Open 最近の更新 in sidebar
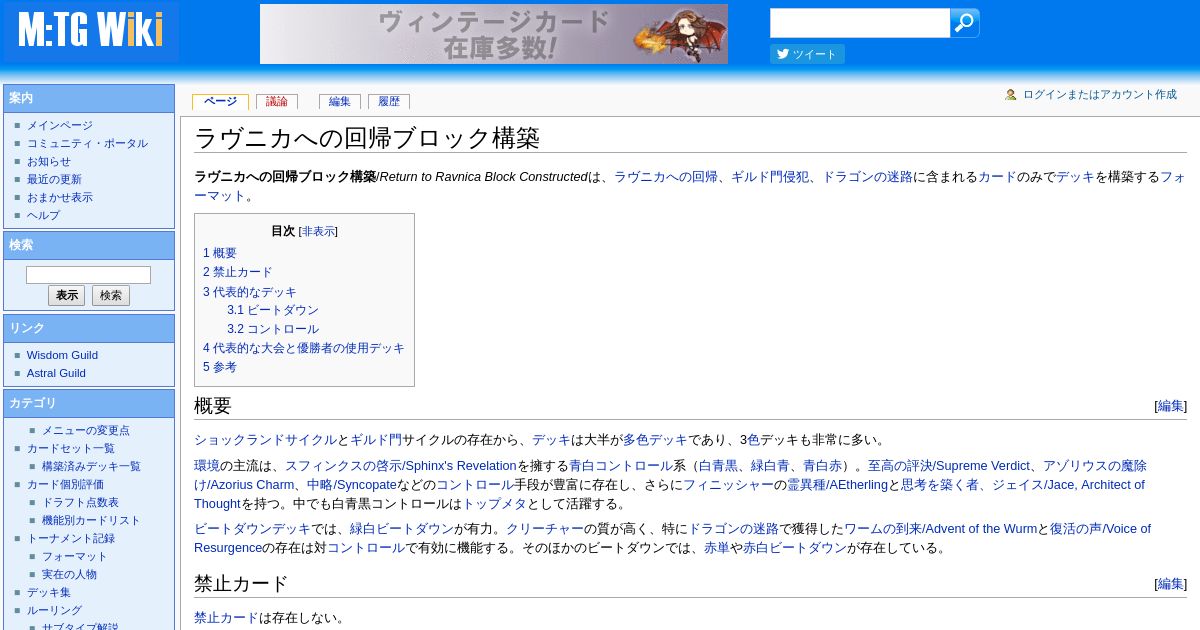Viewport: 1200px width, 630px height. [54, 180]
